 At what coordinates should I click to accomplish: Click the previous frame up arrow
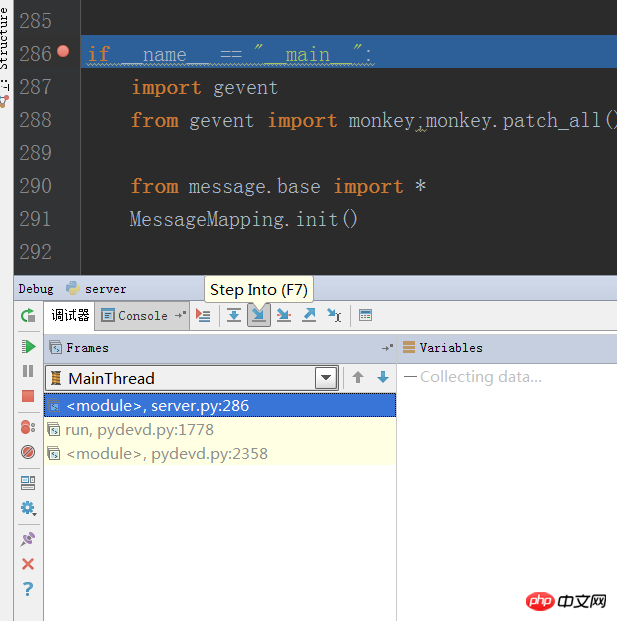[358, 378]
